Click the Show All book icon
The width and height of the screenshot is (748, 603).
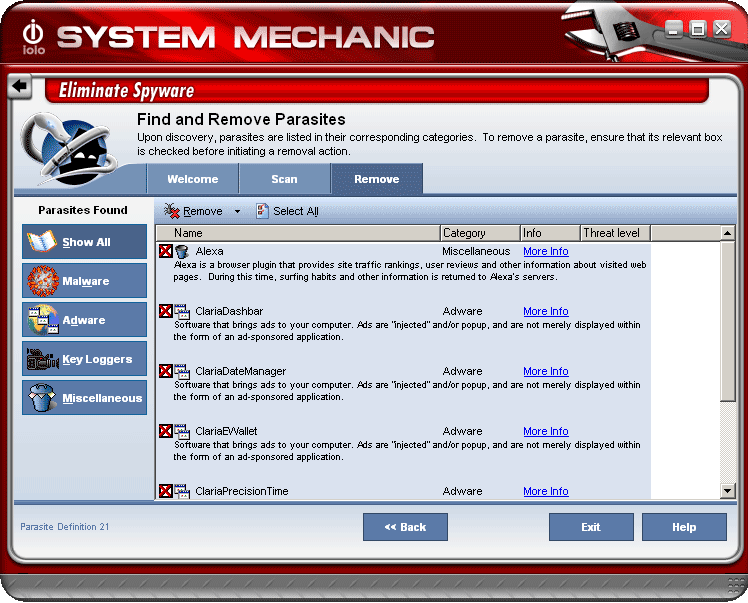pos(42,241)
